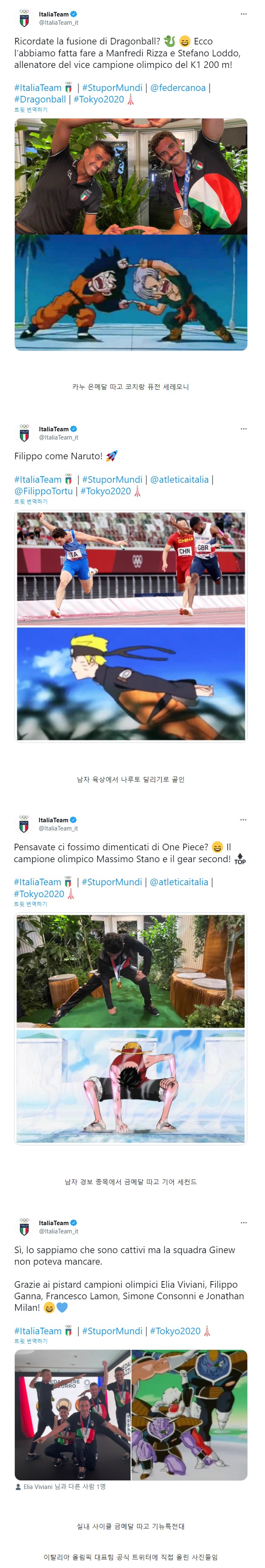Image resolution: width=265 pixels, height=1568 pixels.
Task: Expand the three-dot menu on the Naruto tweet
Action: 244,428
